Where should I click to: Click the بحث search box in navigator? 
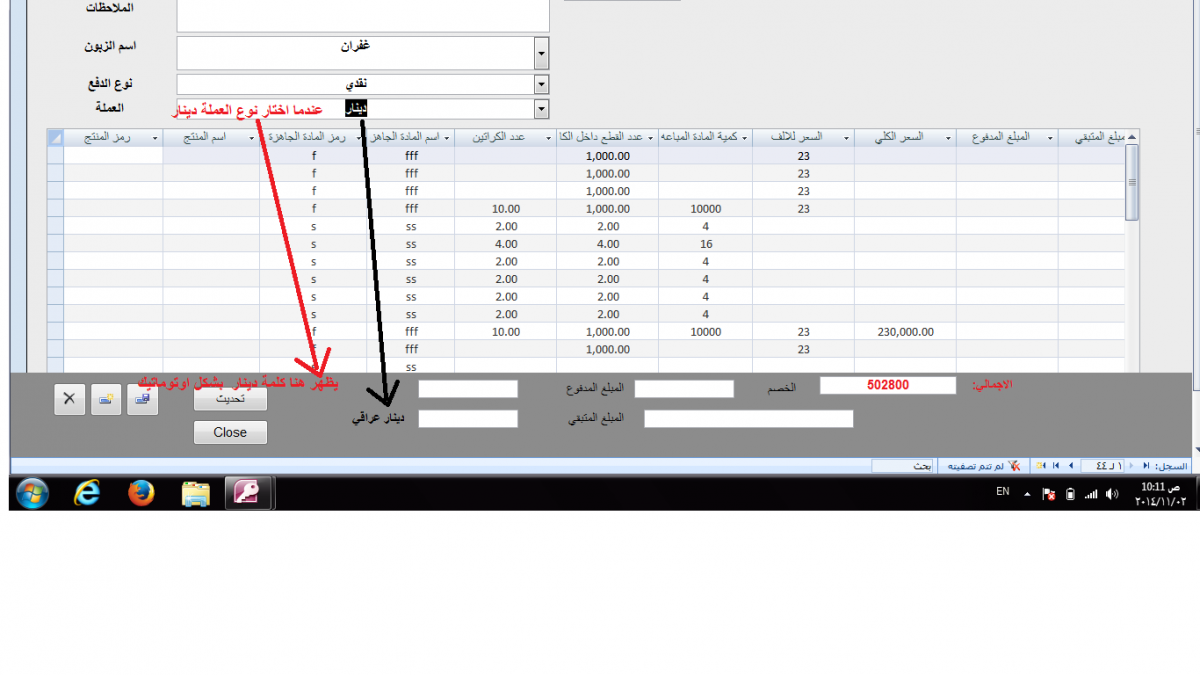point(901,466)
